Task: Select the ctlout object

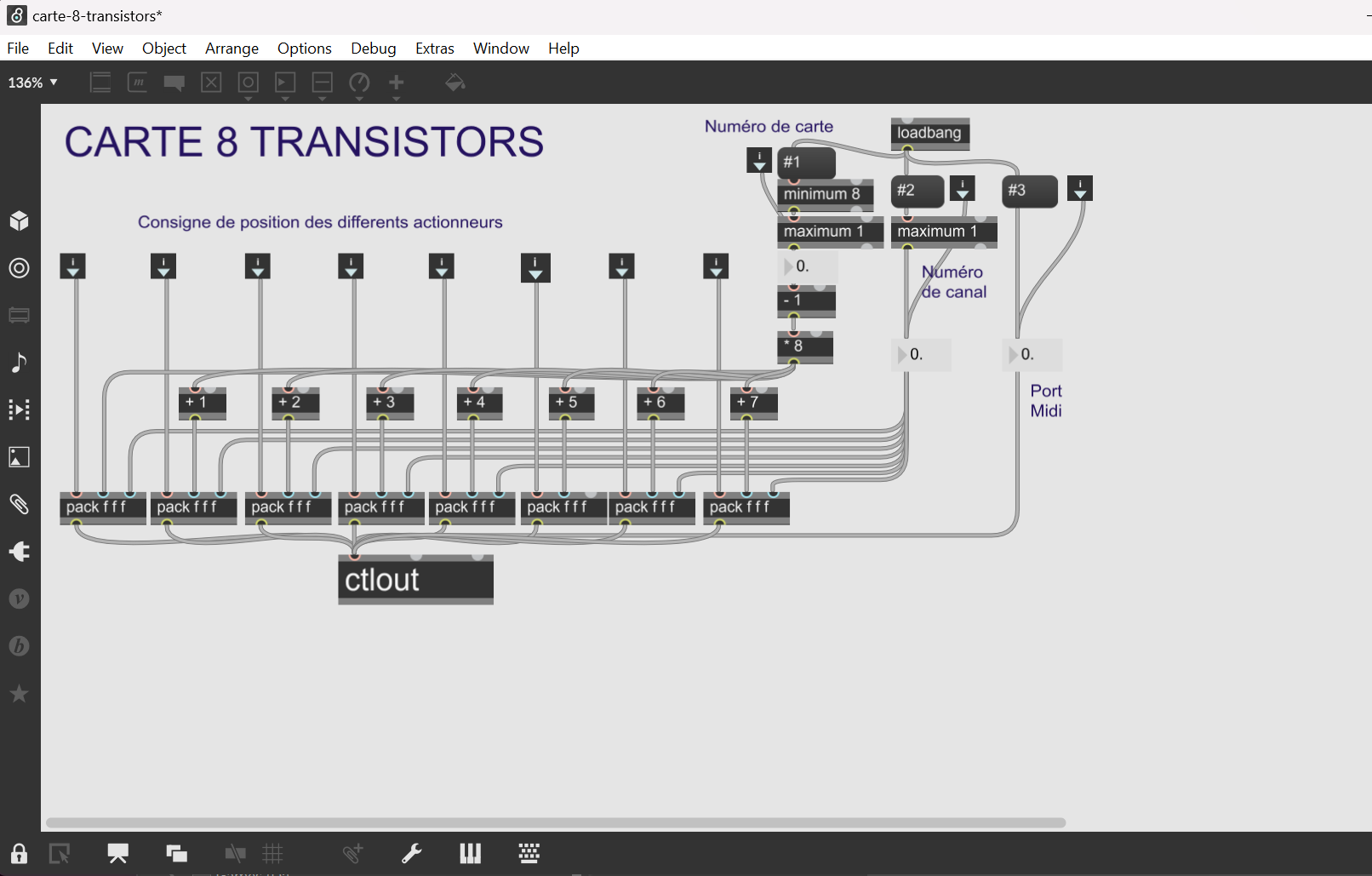Action: (x=415, y=580)
